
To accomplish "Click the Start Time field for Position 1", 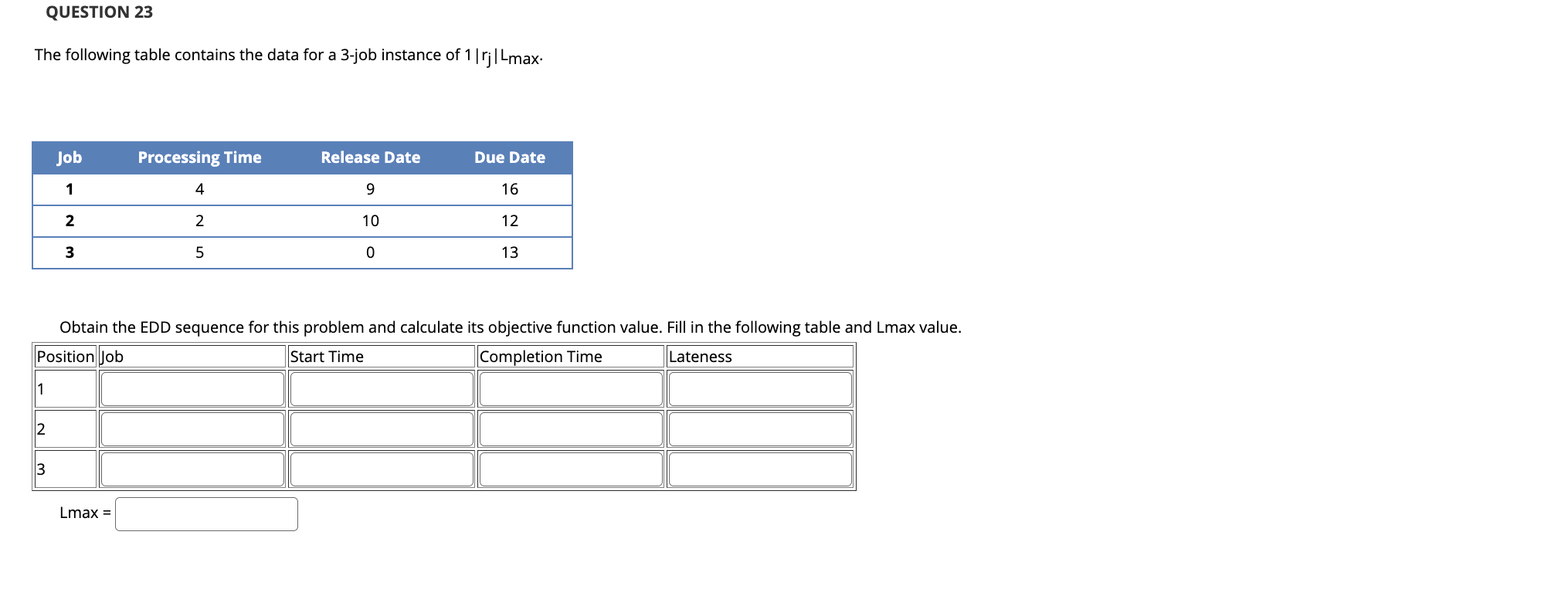I will click(x=382, y=388).
